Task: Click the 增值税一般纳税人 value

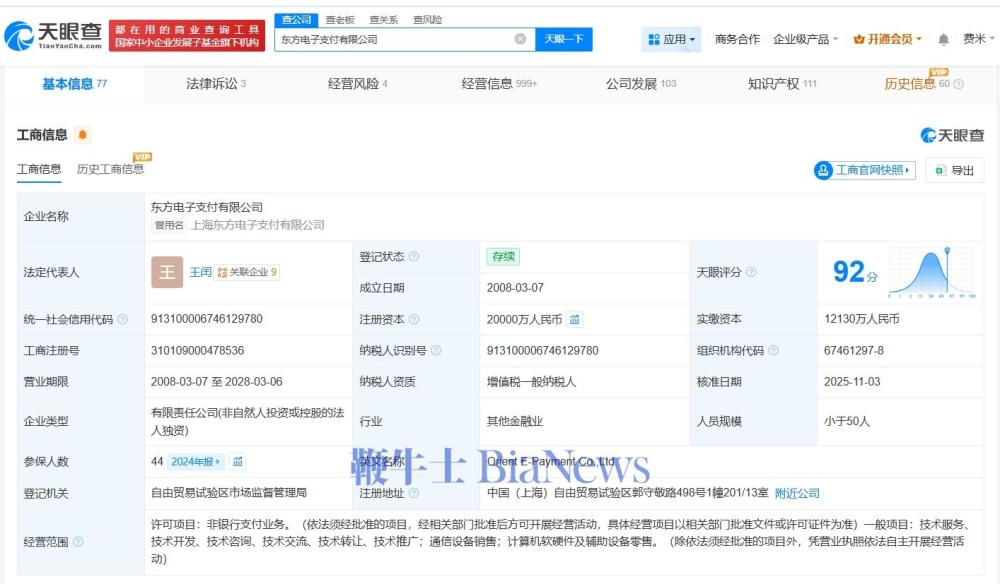Action: tap(531, 381)
